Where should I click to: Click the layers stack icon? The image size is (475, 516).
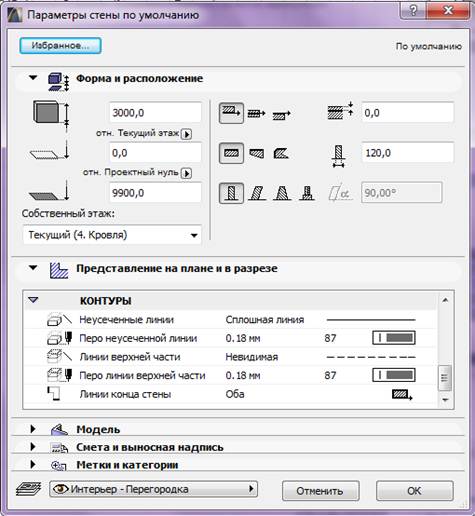(x=29, y=489)
